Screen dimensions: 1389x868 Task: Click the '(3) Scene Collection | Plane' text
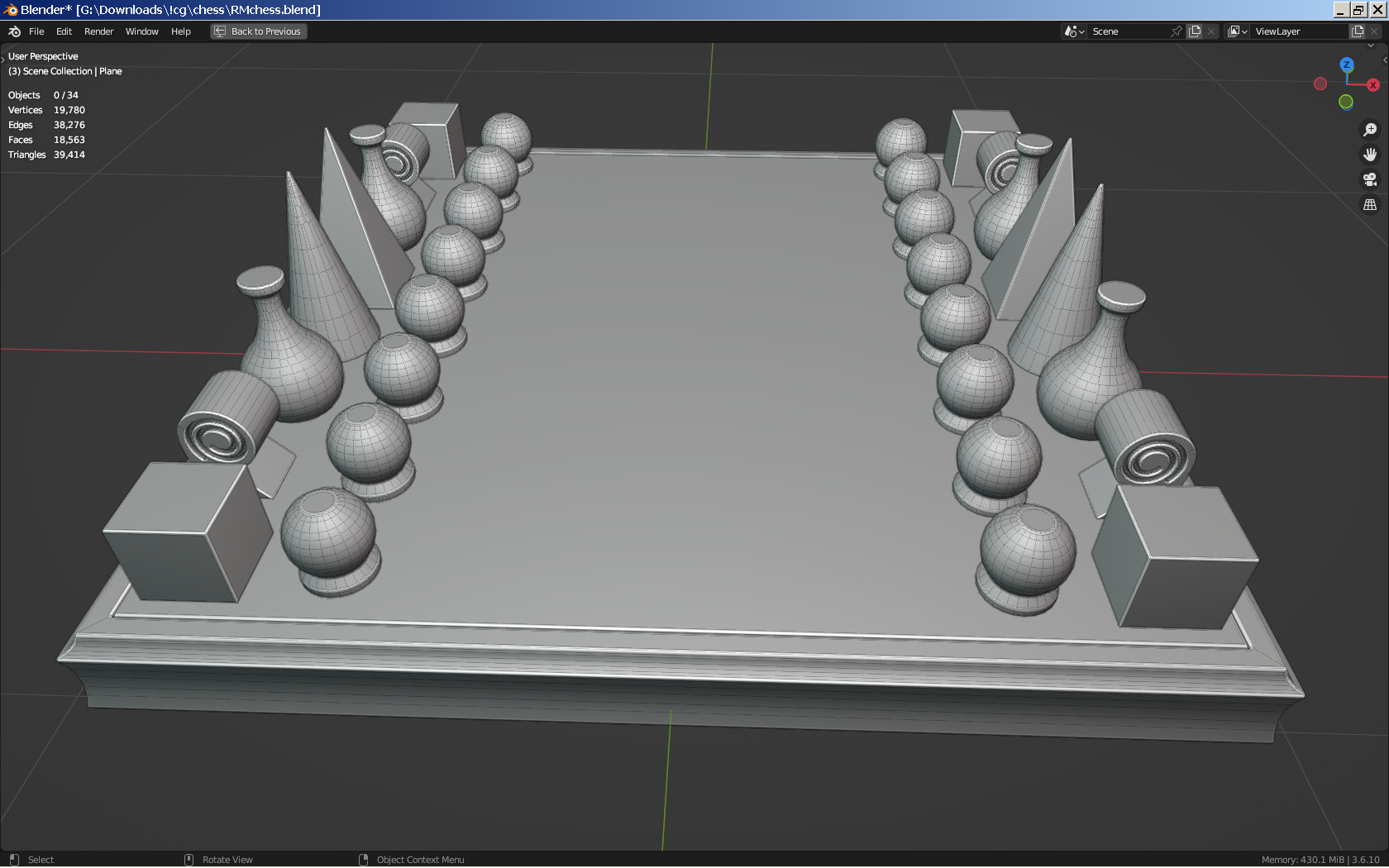(65, 71)
